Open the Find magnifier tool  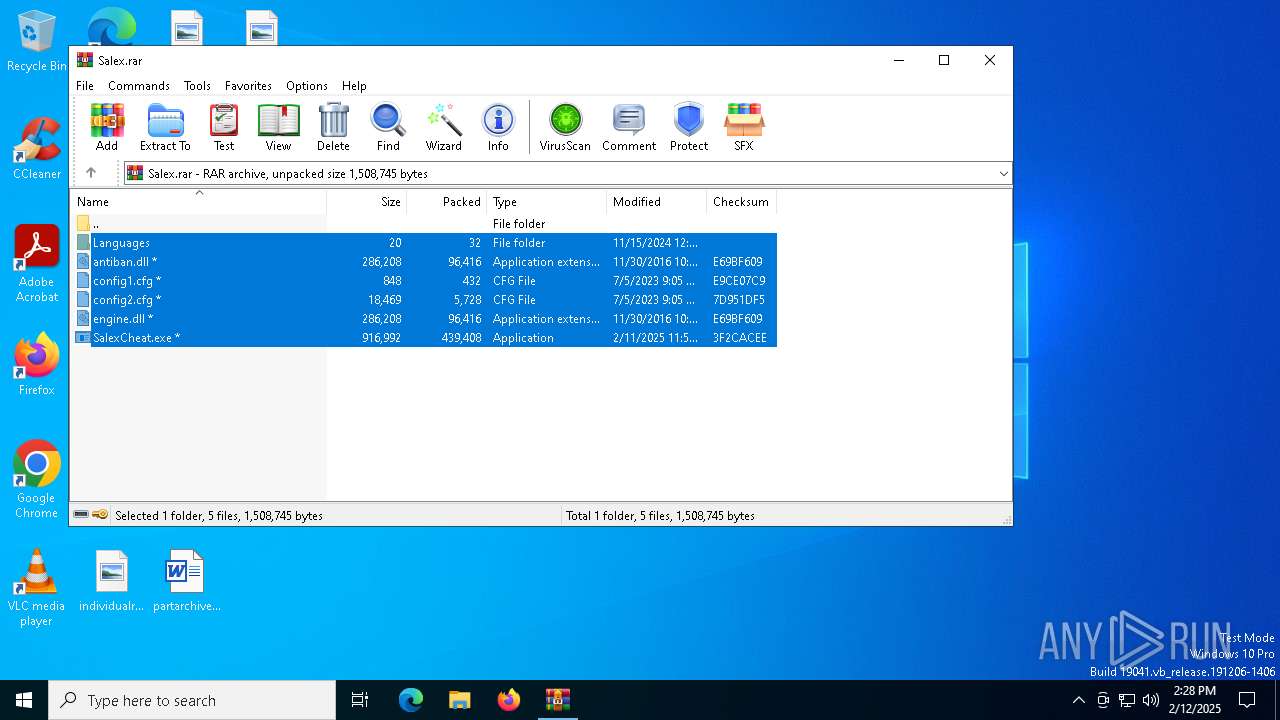(388, 127)
